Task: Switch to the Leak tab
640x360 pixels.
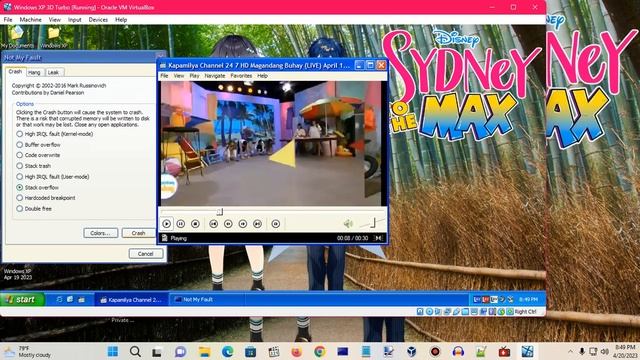Action: click(x=53, y=72)
